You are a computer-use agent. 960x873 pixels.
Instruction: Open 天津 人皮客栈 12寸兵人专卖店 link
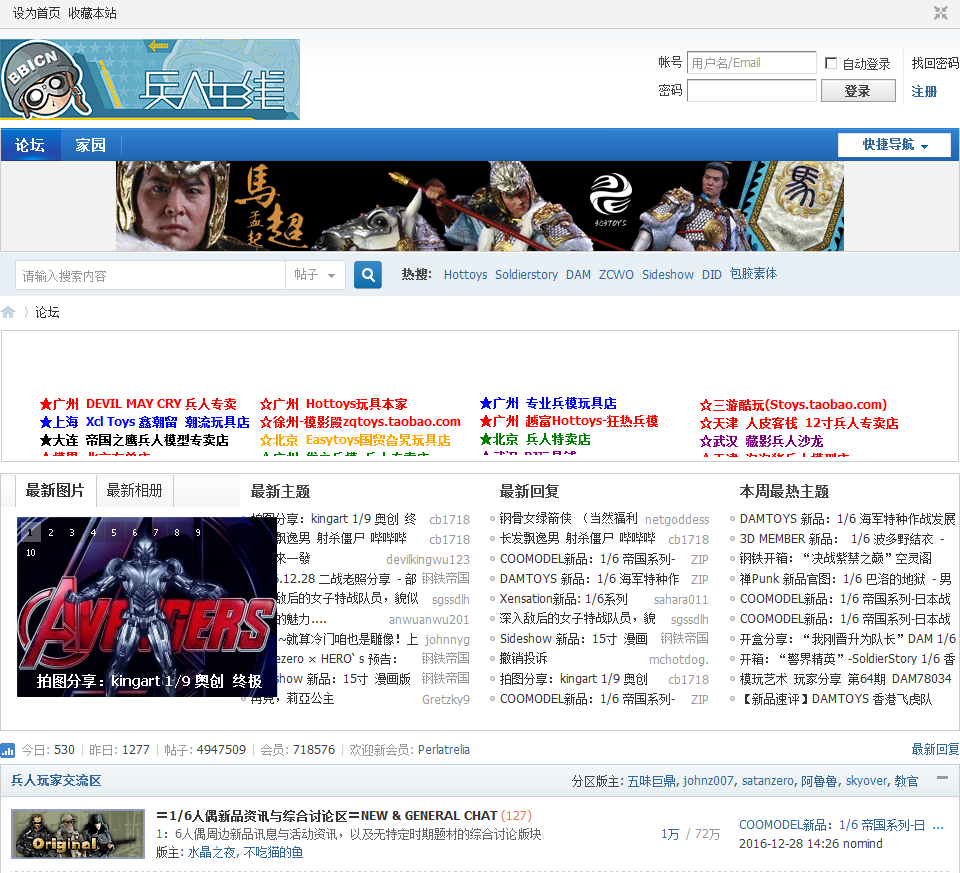(799, 423)
